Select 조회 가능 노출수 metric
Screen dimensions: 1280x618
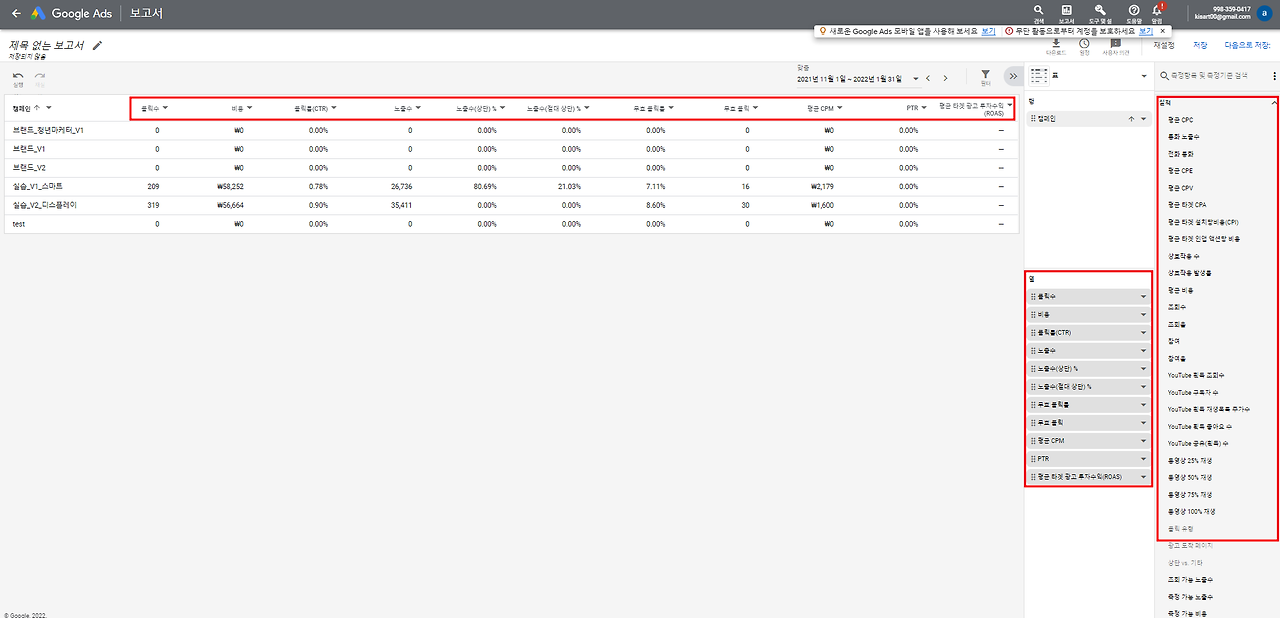tap(1190, 579)
